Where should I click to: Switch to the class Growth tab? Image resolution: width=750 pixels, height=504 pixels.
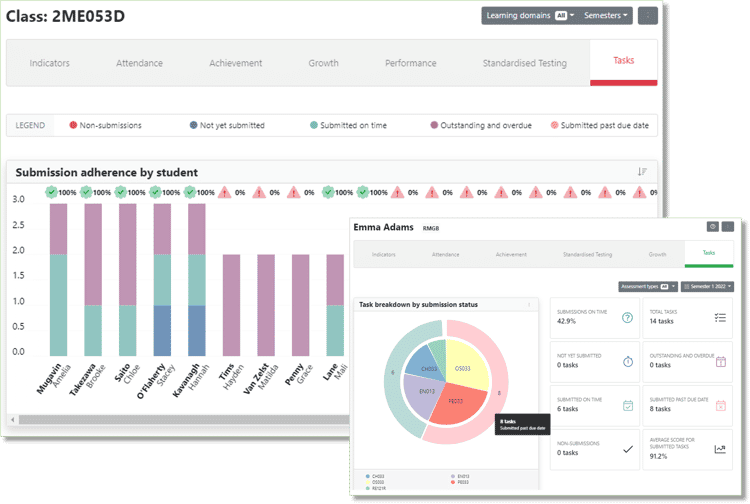(323, 63)
